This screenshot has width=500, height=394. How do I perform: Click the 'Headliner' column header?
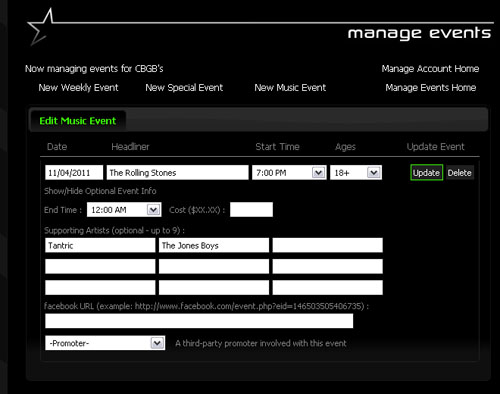coord(130,147)
